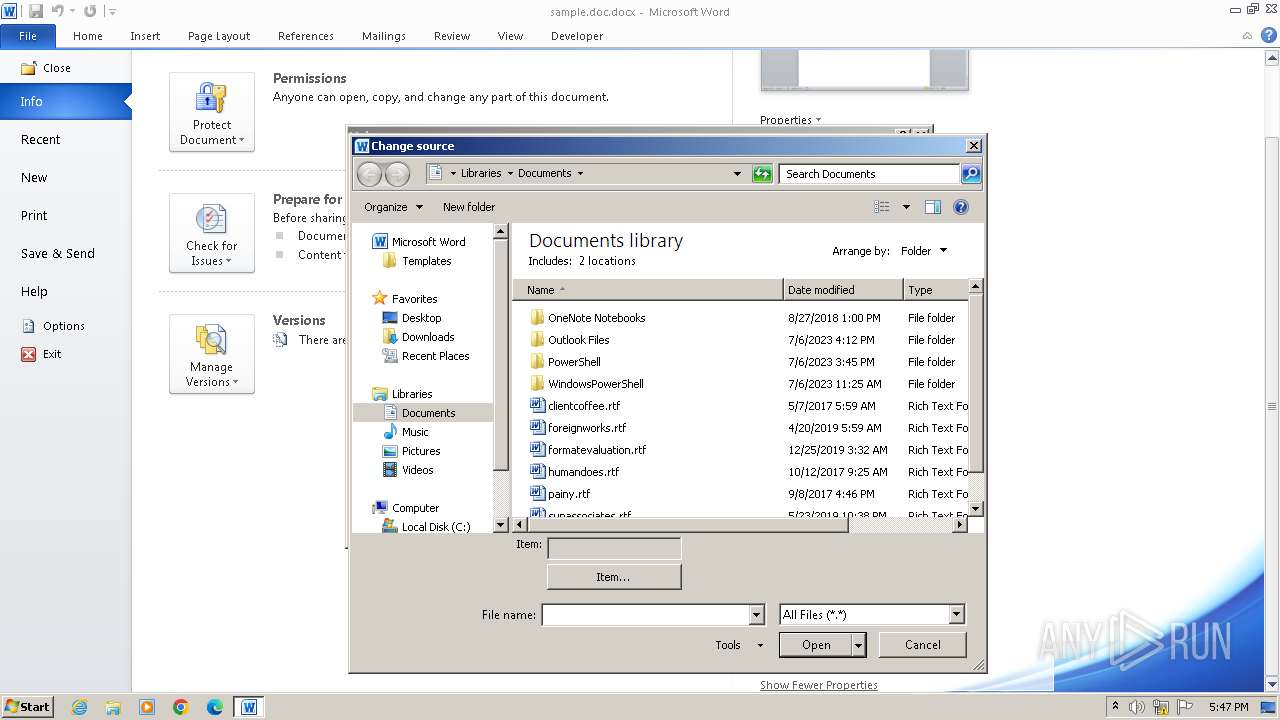Open Microsoft Edge from taskbar
Image resolution: width=1280 pixels, height=720 pixels.
coord(215,707)
